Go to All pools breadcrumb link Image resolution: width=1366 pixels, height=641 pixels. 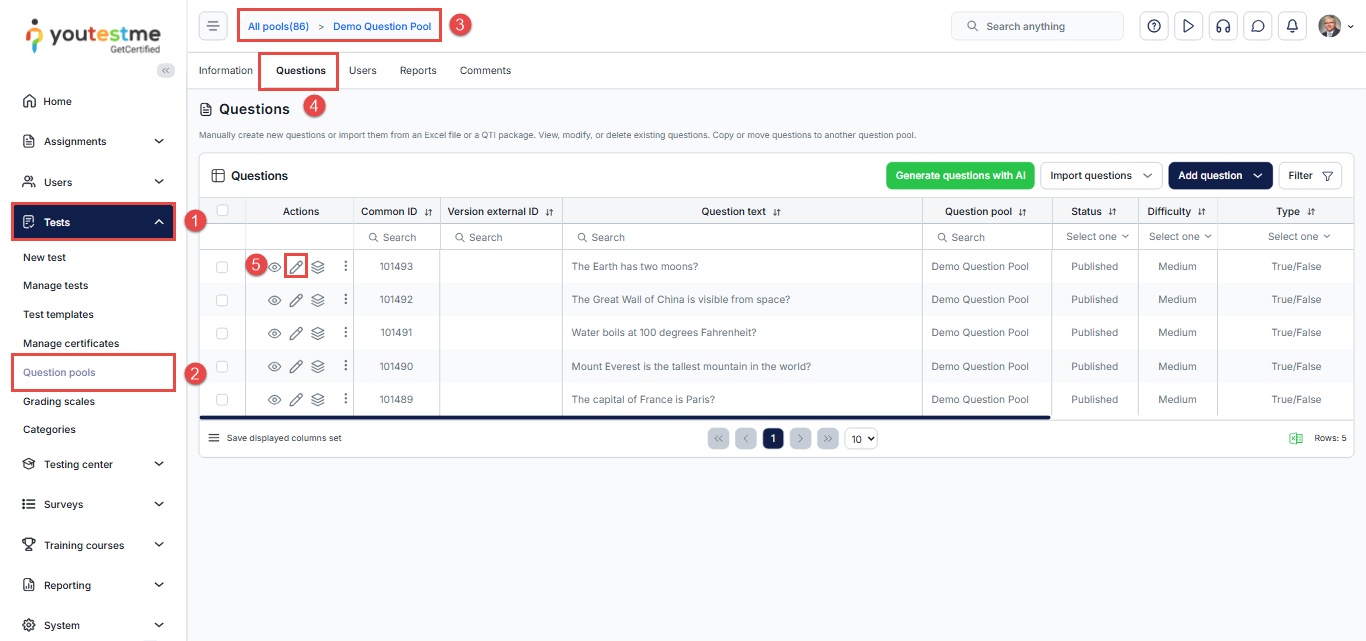tap(278, 26)
